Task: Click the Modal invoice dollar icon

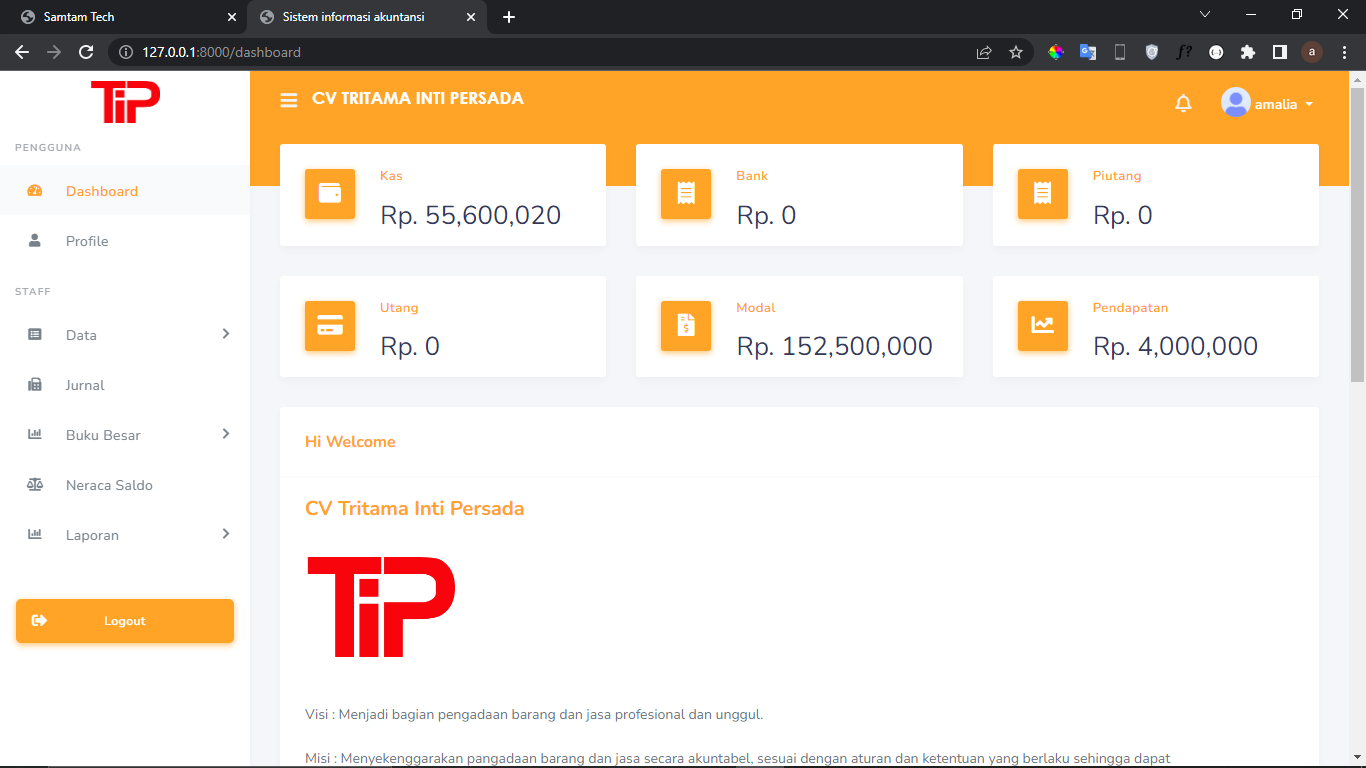Action: click(x=686, y=326)
